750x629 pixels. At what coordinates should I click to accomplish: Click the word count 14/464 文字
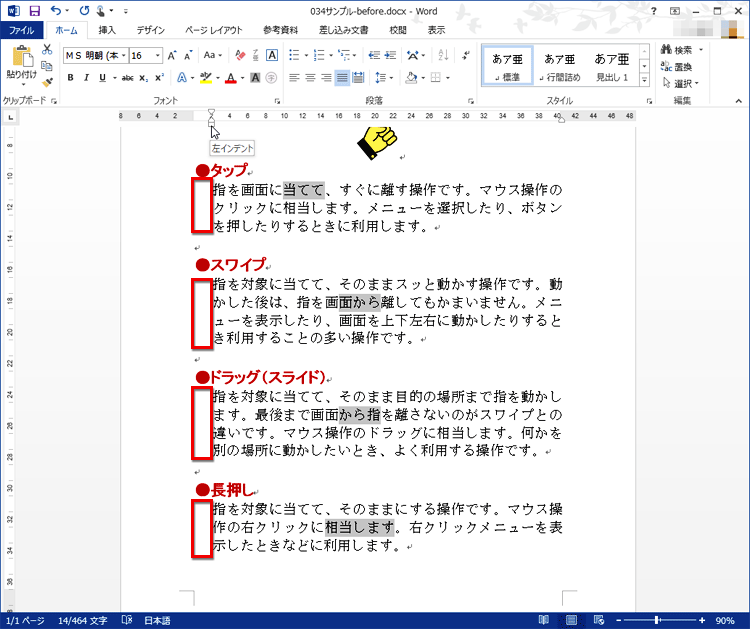tap(82, 620)
